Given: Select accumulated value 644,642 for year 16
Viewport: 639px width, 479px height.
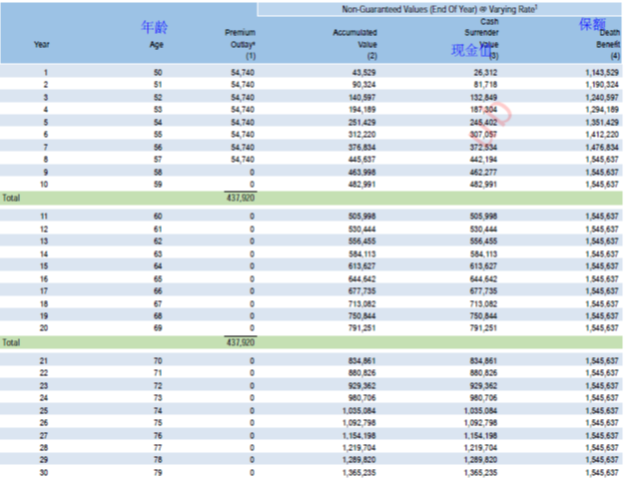Looking at the screenshot, I should (x=362, y=279).
